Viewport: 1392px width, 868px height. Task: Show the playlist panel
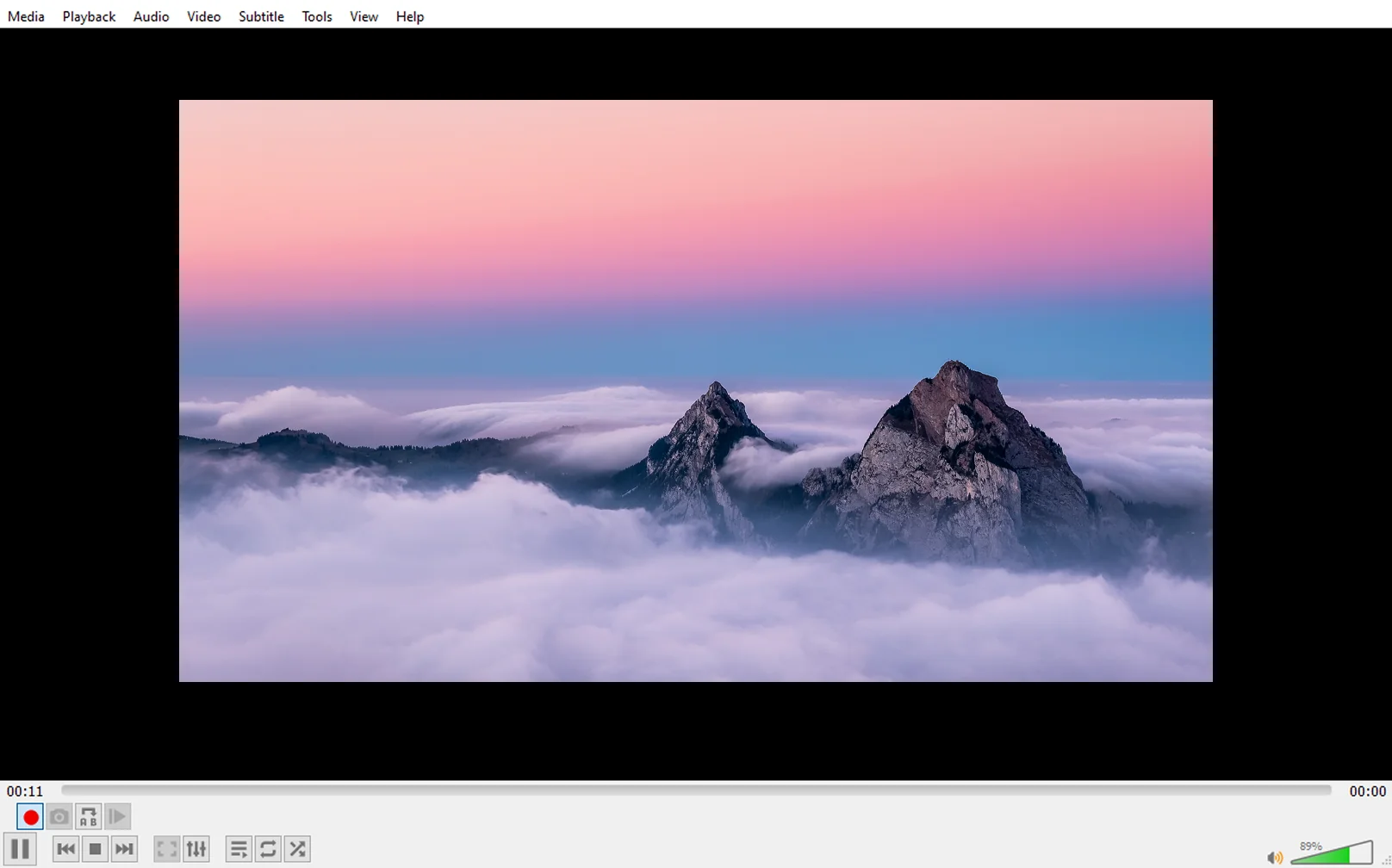[239, 850]
